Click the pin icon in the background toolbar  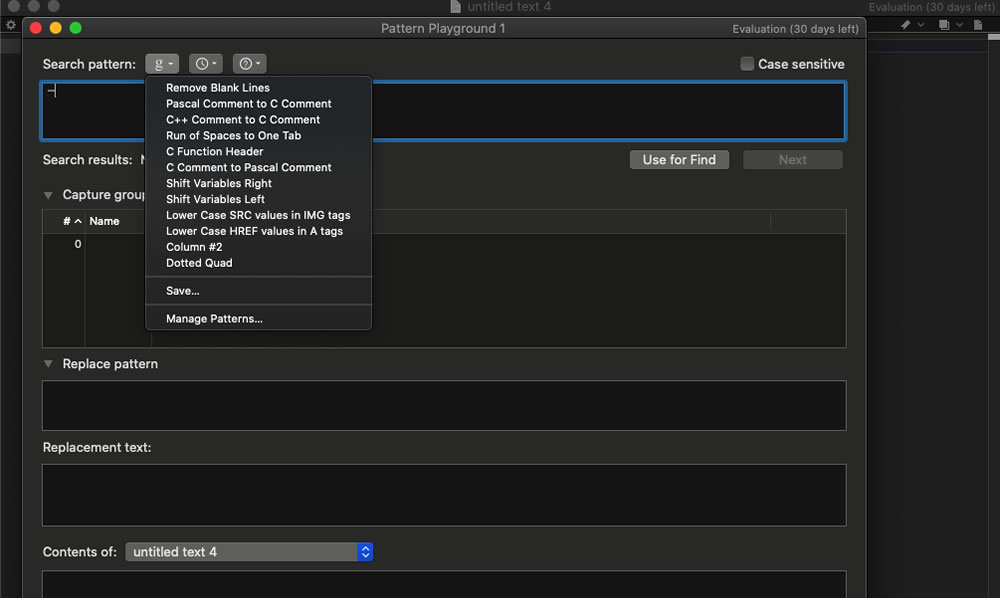(906, 25)
